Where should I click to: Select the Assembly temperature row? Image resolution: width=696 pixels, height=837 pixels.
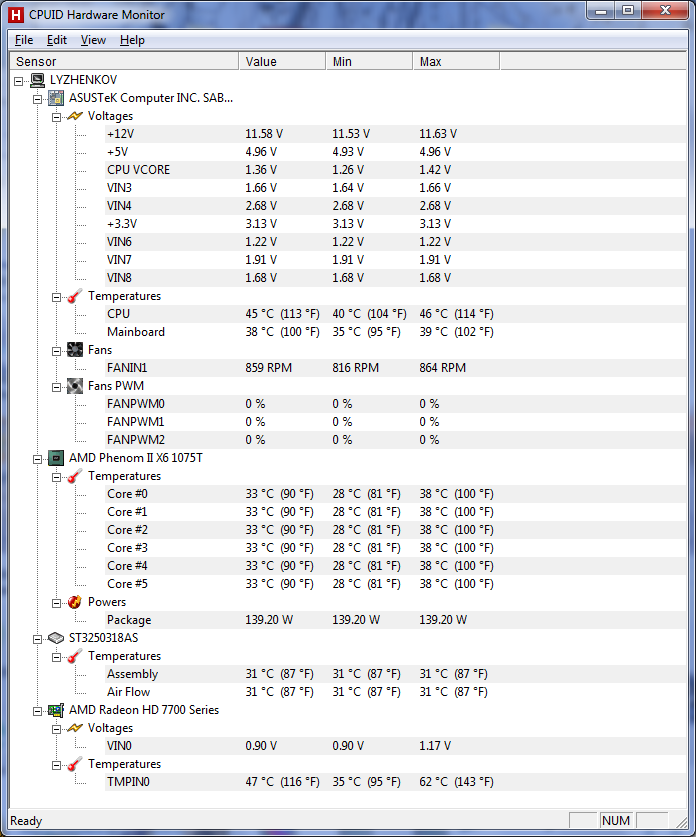coord(396,674)
